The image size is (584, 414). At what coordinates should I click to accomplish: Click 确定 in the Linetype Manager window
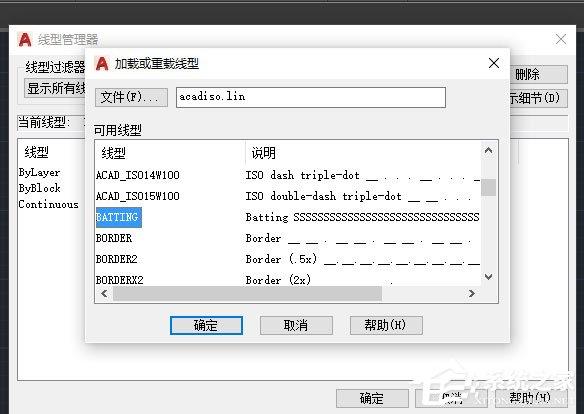(x=372, y=398)
